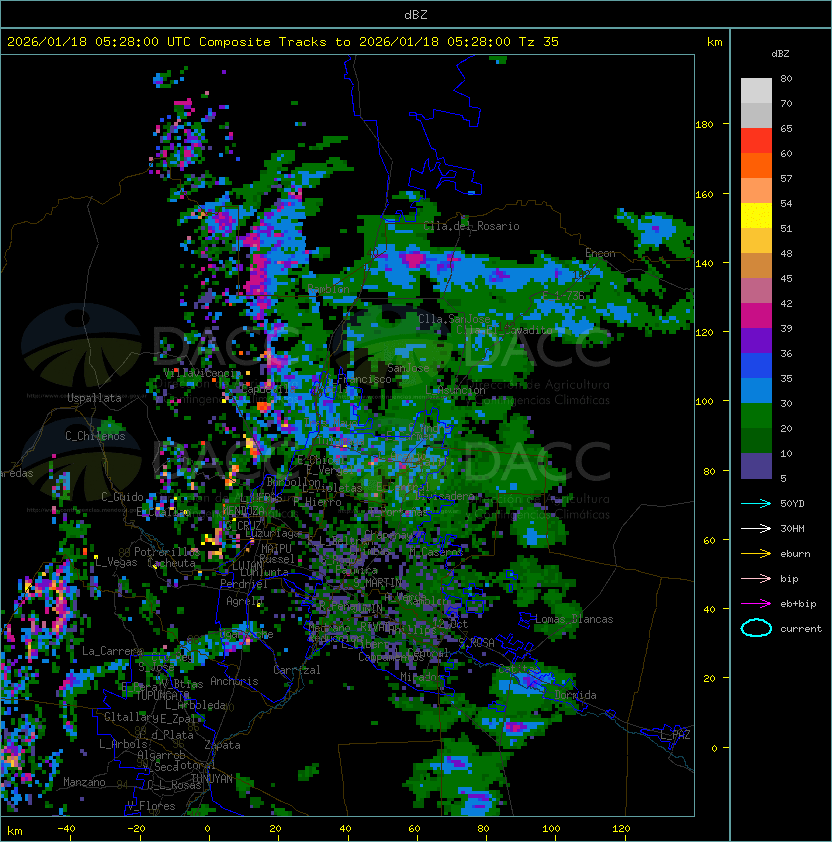832x842 pixels.
Task: Click the x-axis tick label '-40'
Action: coord(67,829)
